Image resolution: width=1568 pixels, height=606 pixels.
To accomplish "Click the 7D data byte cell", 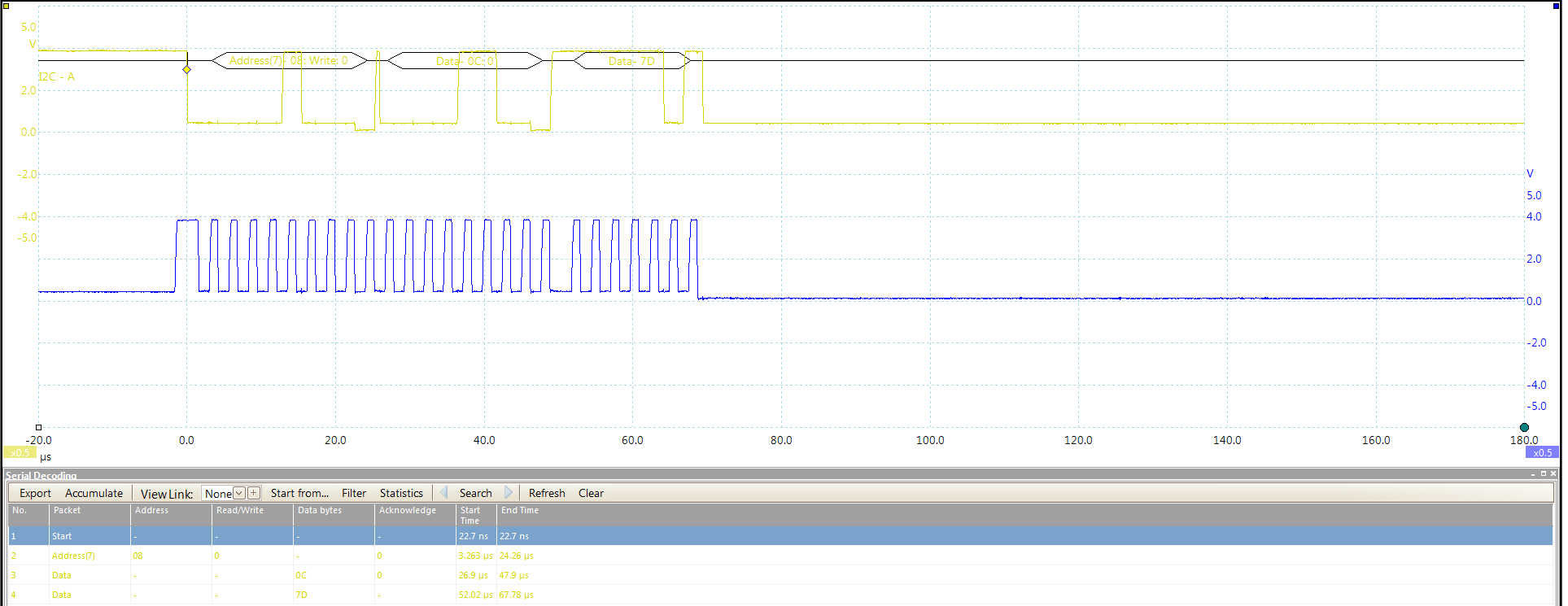I will point(334,595).
